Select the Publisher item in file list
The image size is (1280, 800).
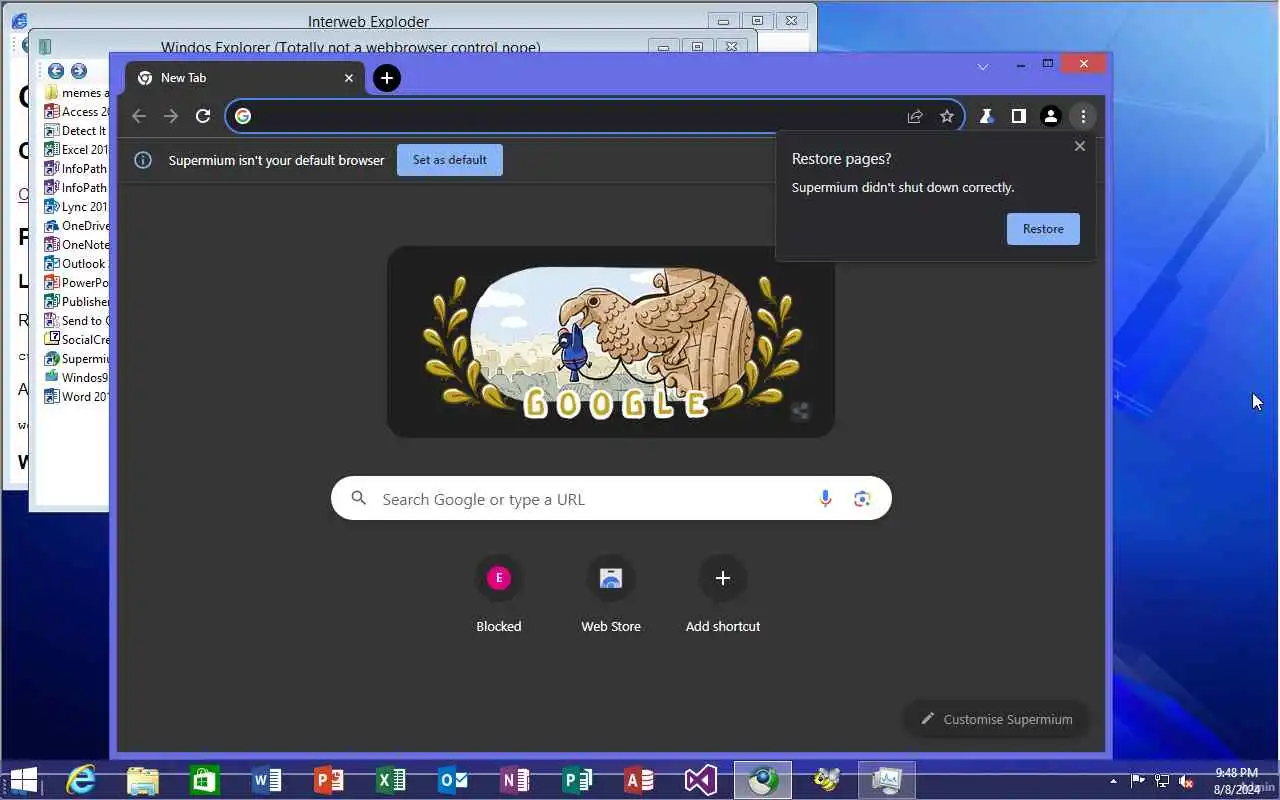pyautogui.click(x=77, y=302)
